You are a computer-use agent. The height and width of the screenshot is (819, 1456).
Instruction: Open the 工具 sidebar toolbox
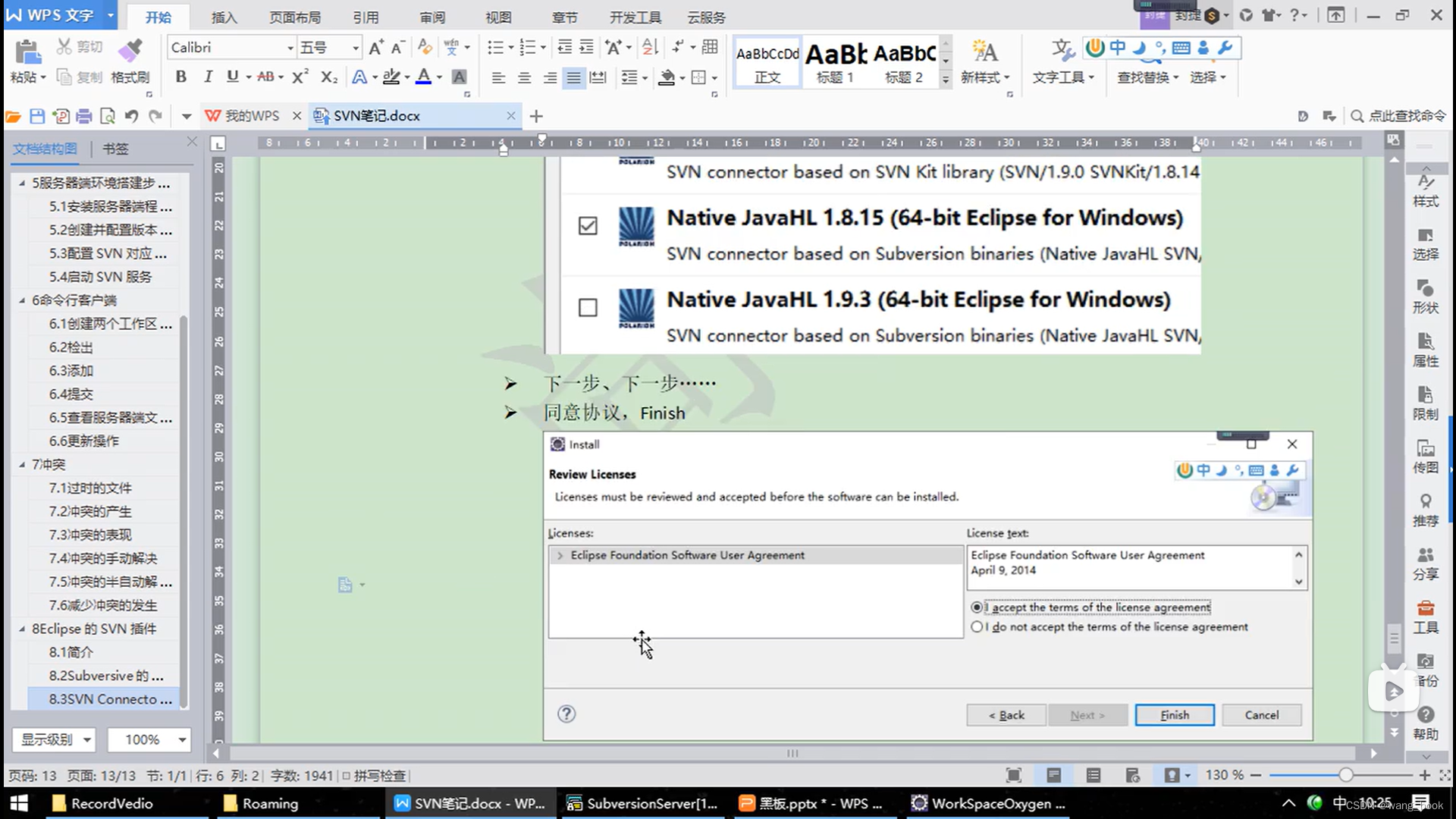[x=1426, y=617]
